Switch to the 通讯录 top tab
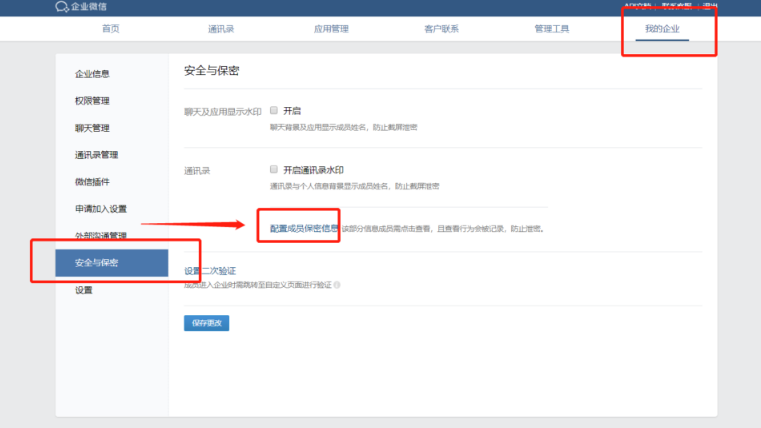The image size is (761, 428). coord(222,29)
